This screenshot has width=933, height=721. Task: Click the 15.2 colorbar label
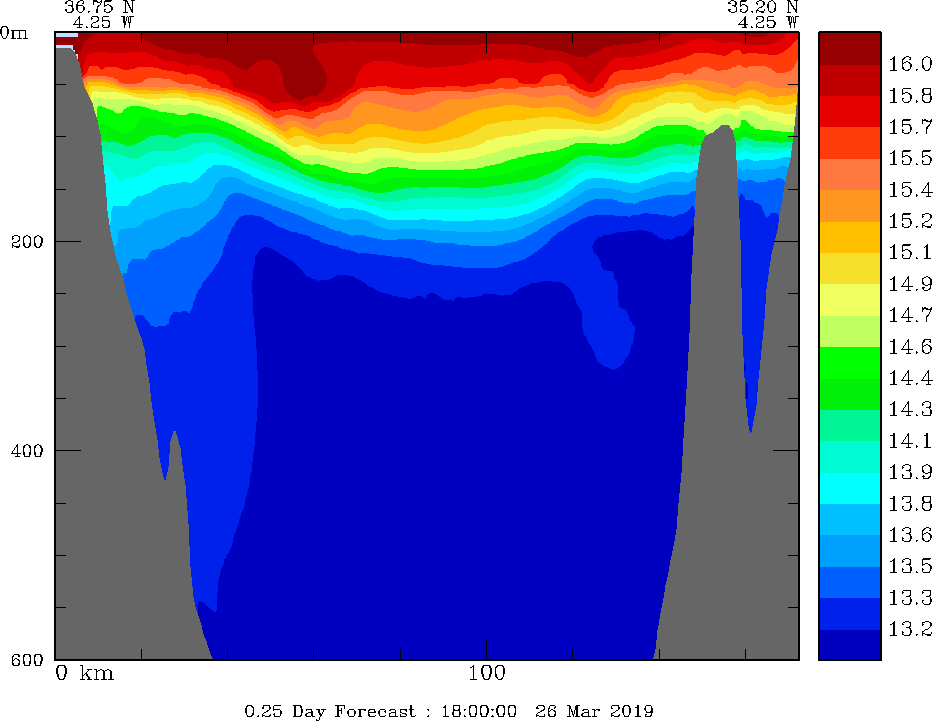tap(910, 221)
